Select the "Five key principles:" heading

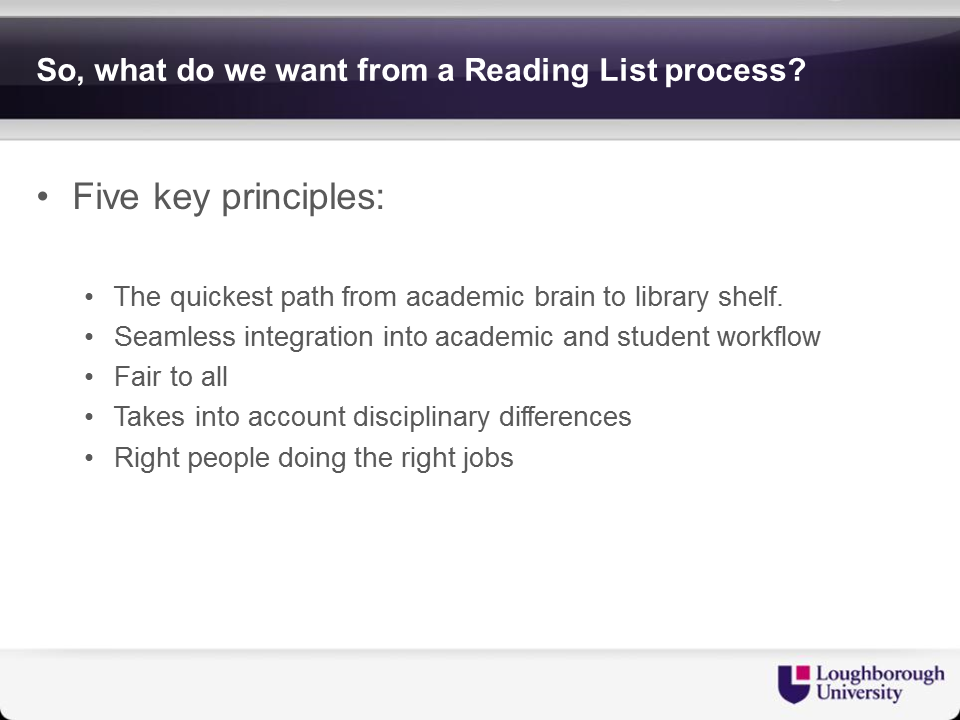point(228,197)
